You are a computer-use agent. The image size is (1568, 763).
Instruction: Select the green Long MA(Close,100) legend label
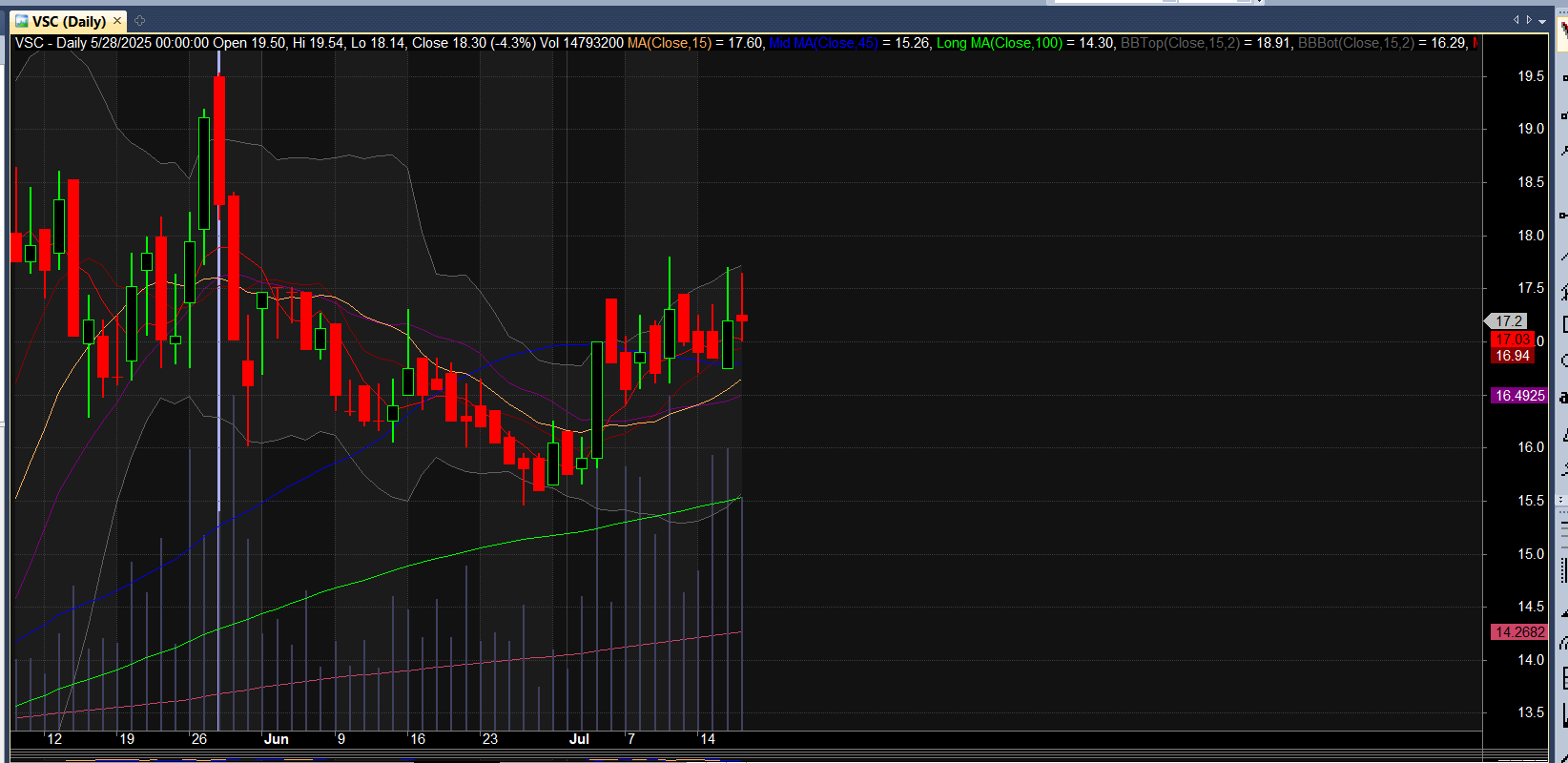coord(1000,43)
